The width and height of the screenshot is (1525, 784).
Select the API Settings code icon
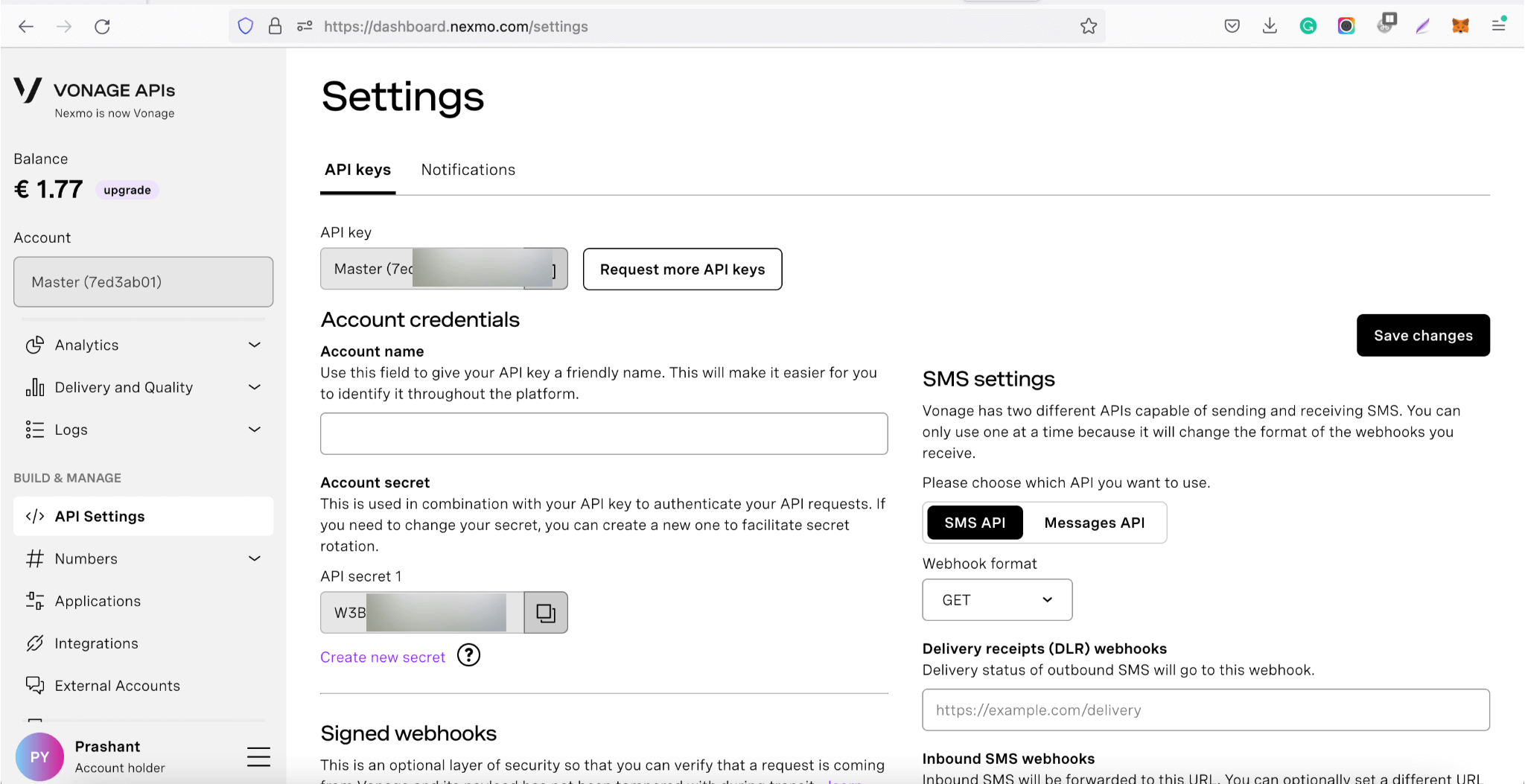pyautogui.click(x=34, y=516)
